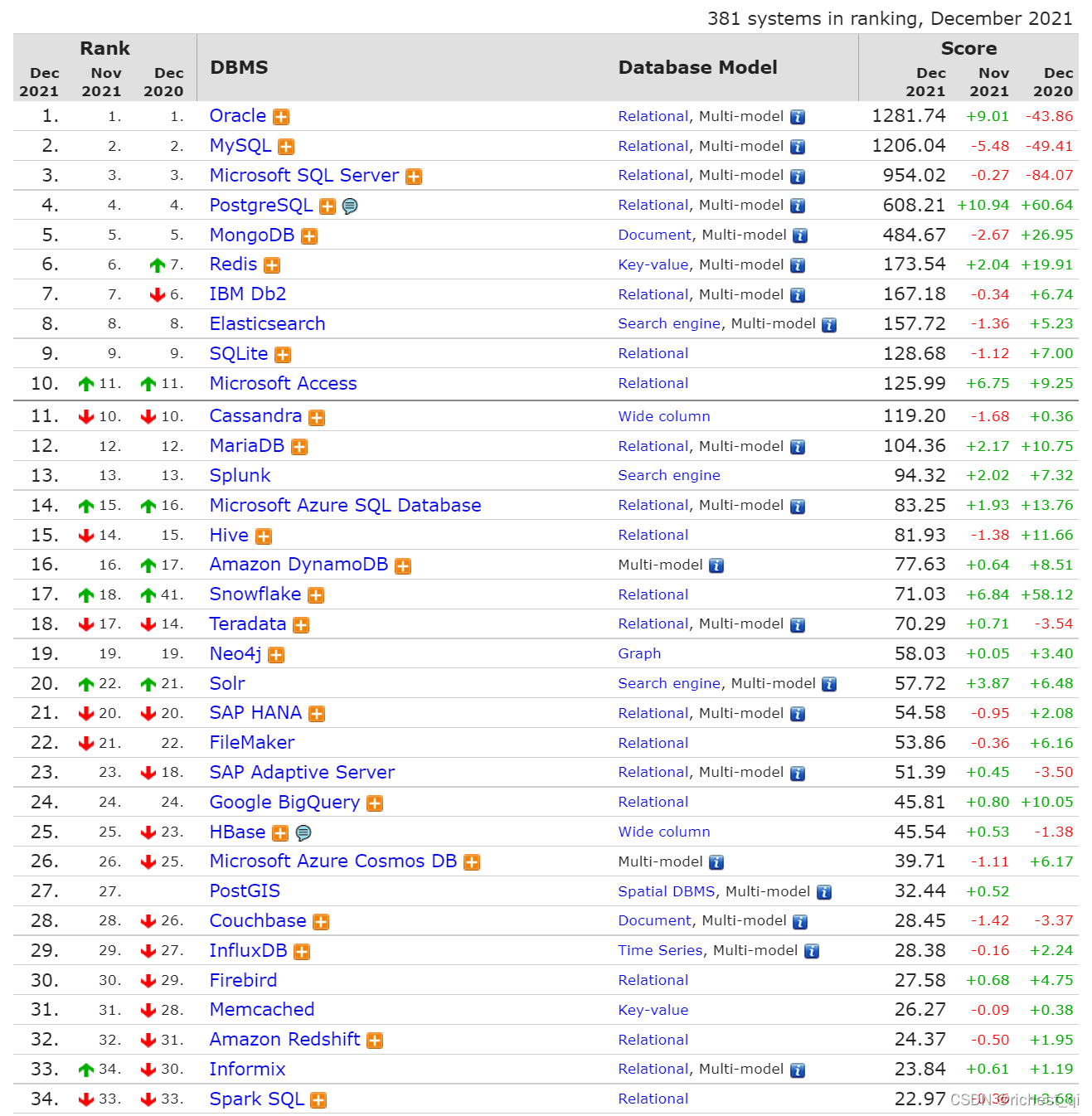This screenshot has height=1116, width=1092.
Task: Click the score 1281.74 in Oracle row
Action: pos(909,116)
